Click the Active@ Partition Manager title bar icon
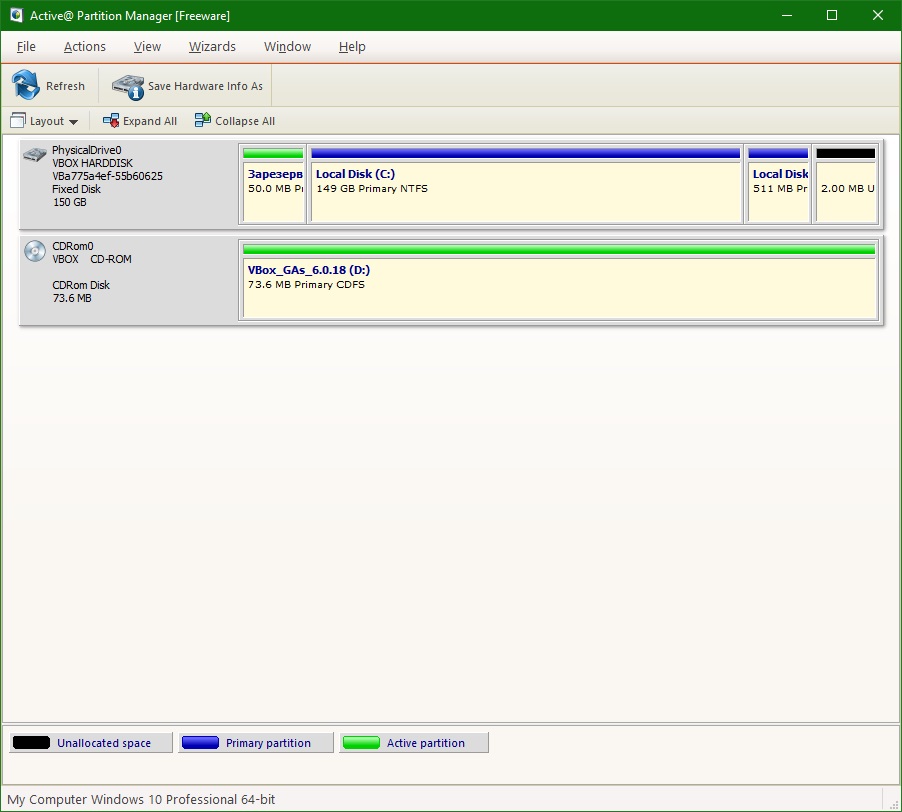This screenshot has height=812, width=902. [x=15, y=15]
